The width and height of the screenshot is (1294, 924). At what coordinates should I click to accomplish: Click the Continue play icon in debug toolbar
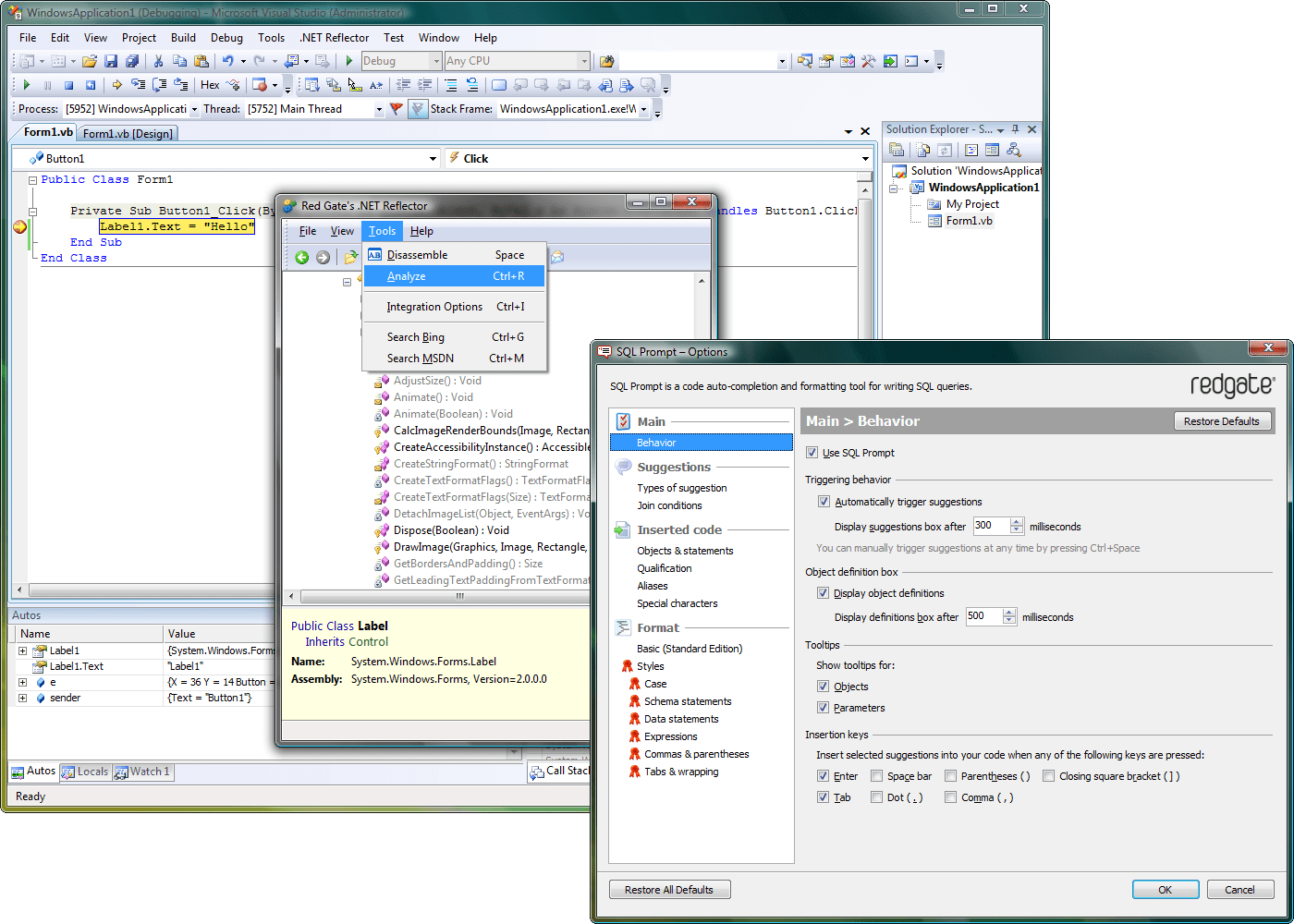(27, 85)
